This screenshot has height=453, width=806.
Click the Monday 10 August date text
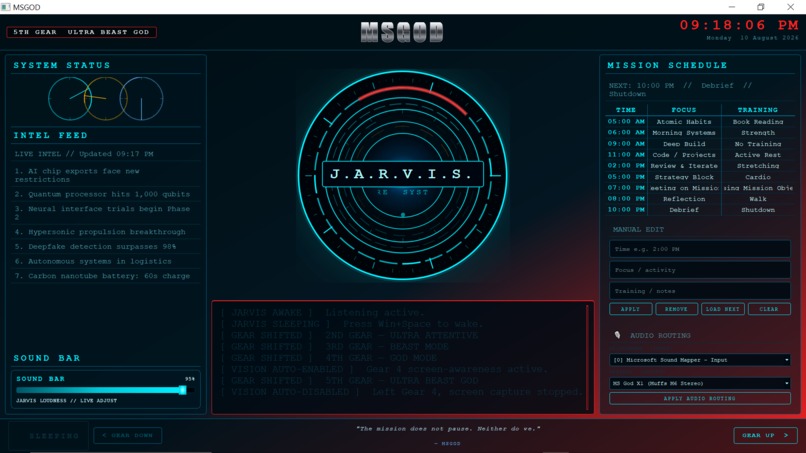753,38
